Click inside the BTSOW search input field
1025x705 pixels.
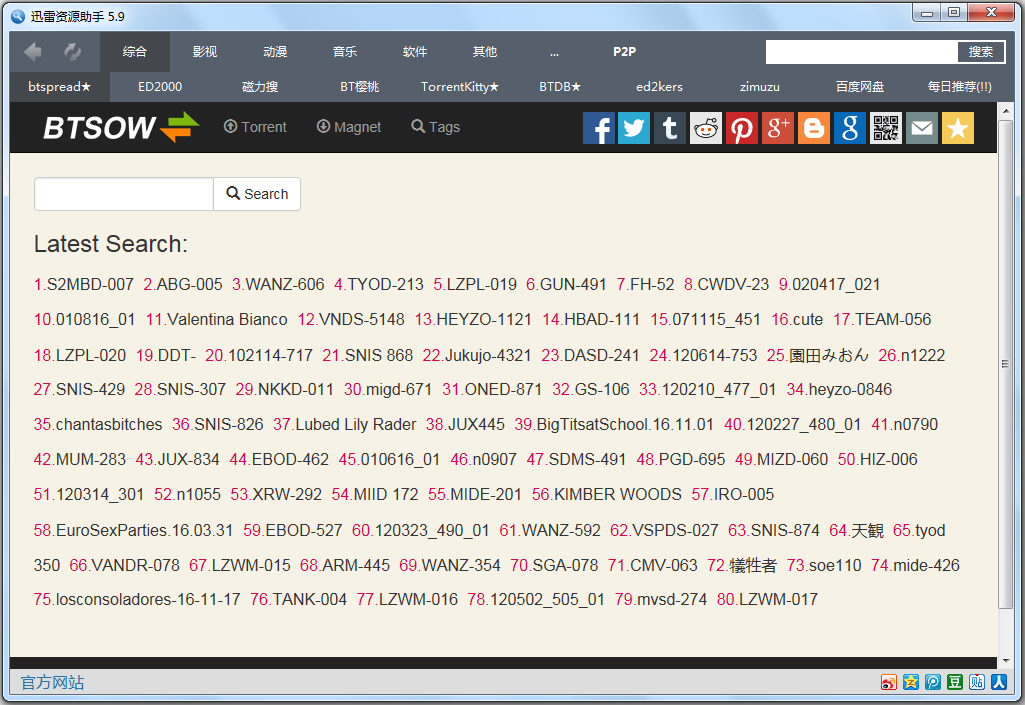pyautogui.click(x=123, y=194)
